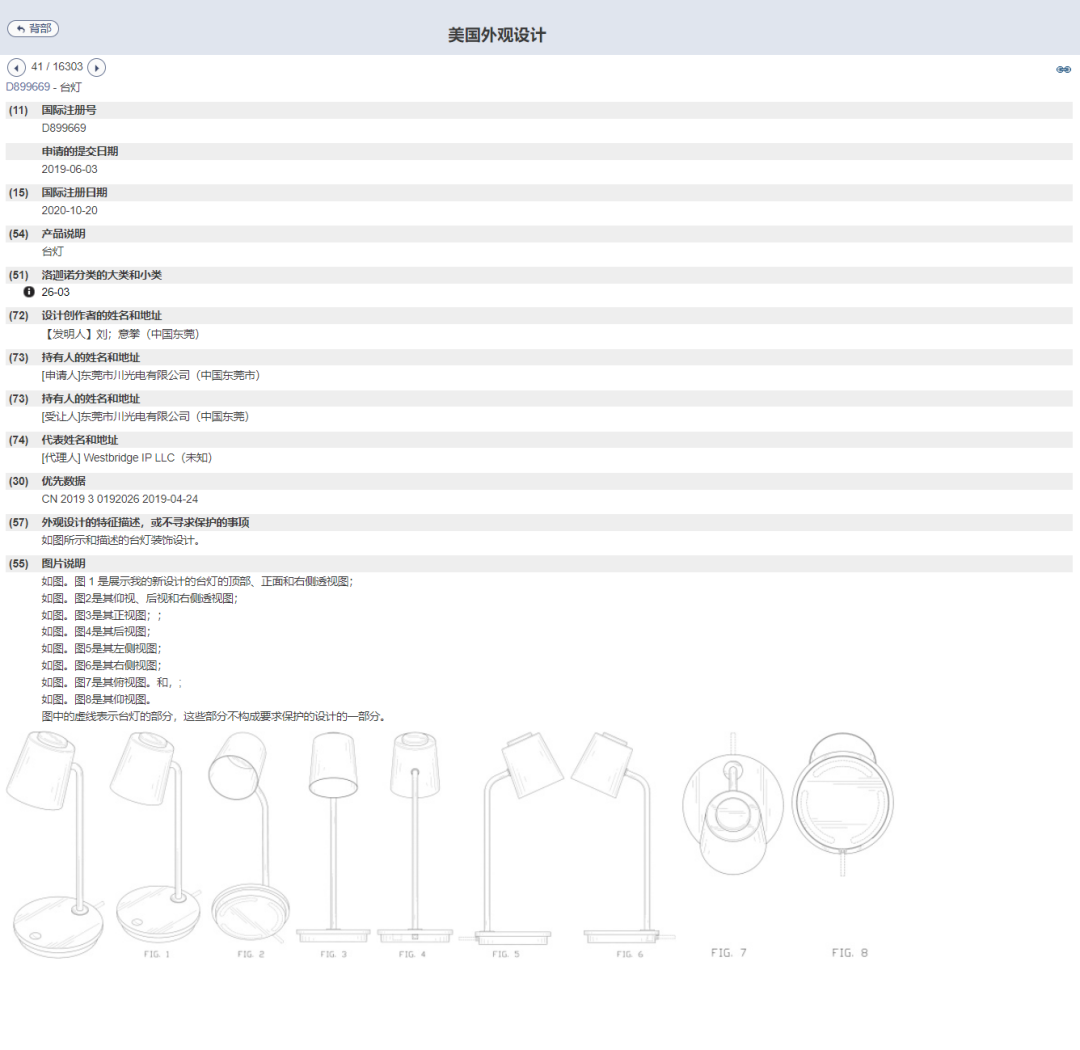1080x1050 pixels.
Task: Open the FIG. 7 top view thumbnail
Action: [732, 845]
